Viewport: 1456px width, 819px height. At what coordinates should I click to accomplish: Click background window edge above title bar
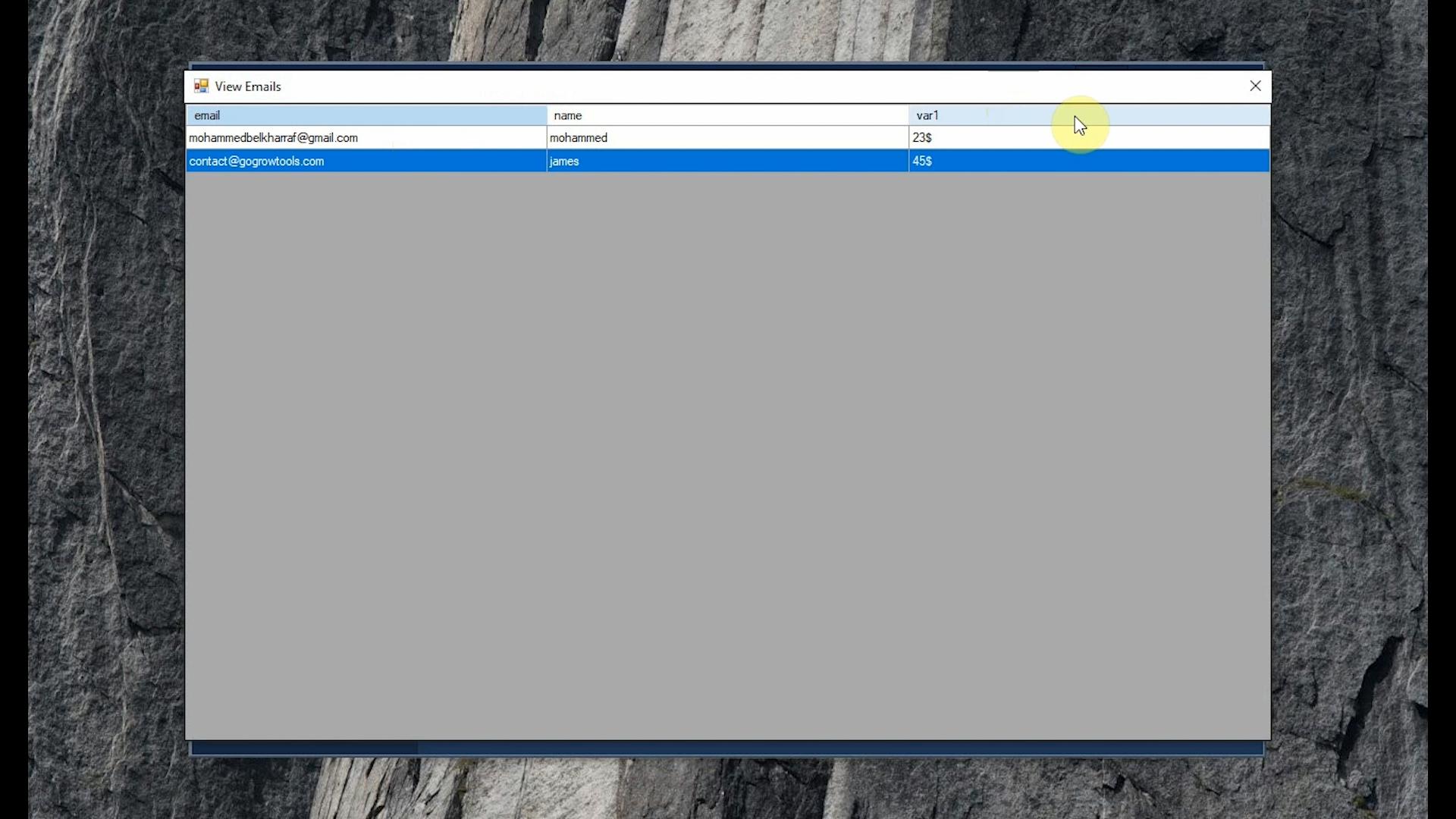728,66
